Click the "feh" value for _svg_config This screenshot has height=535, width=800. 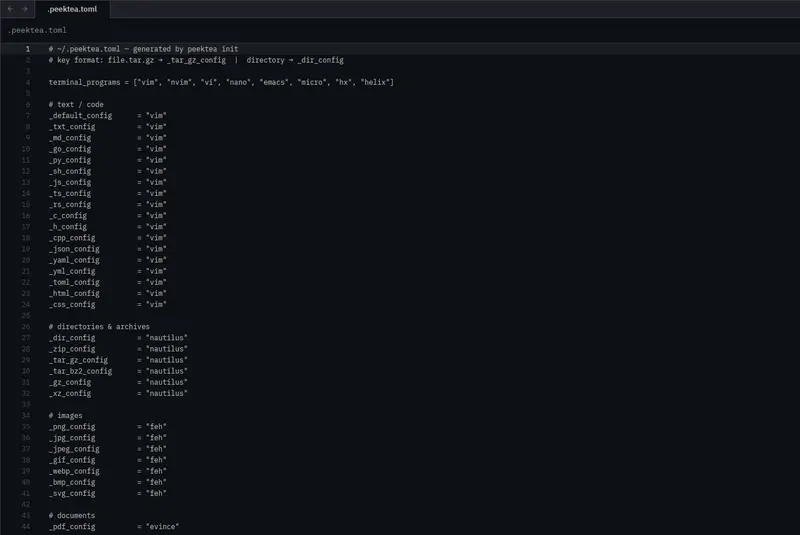[156, 494]
